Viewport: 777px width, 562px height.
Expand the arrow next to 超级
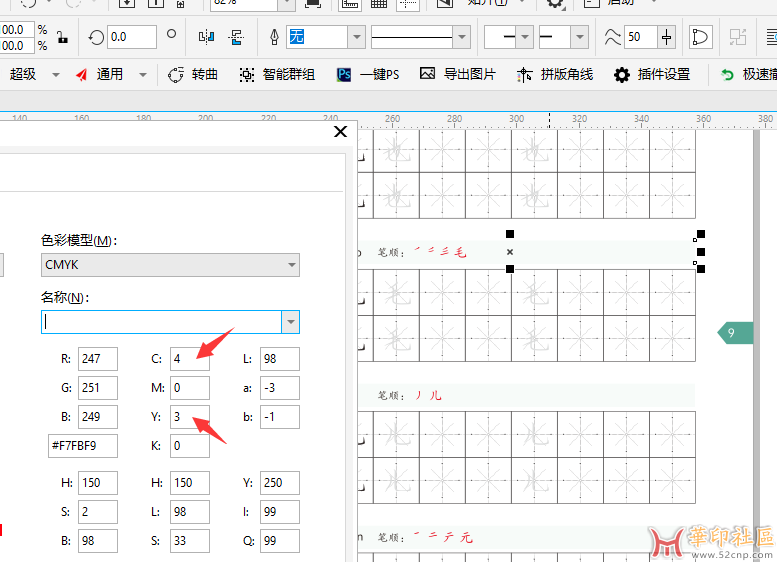coord(56,75)
